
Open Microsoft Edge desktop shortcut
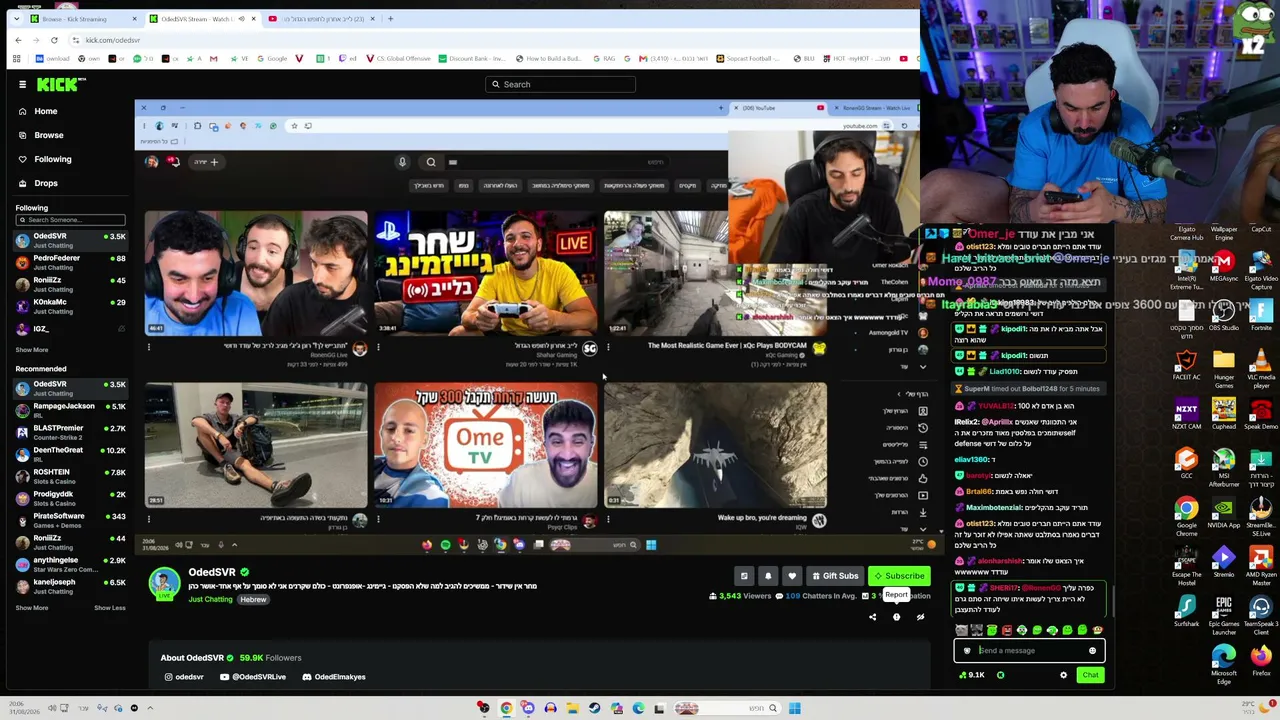(1224, 665)
